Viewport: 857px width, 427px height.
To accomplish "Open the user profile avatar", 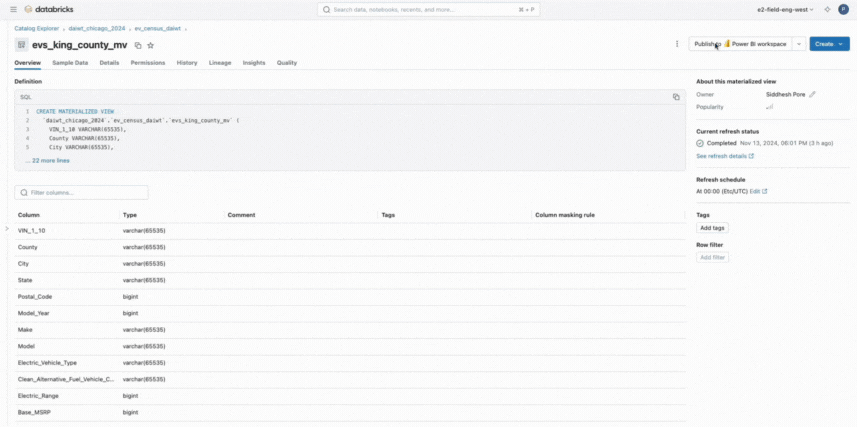I will point(844,9).
